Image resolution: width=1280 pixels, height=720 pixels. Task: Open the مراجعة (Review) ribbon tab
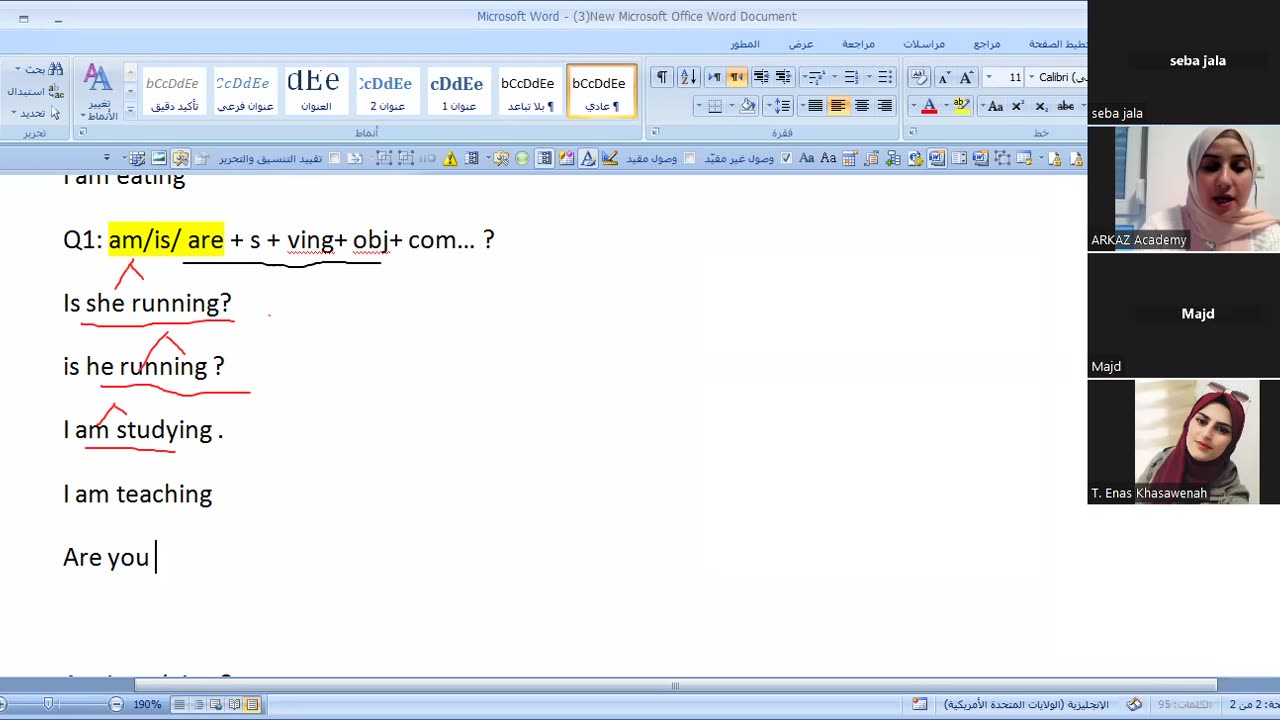(858, 44)
